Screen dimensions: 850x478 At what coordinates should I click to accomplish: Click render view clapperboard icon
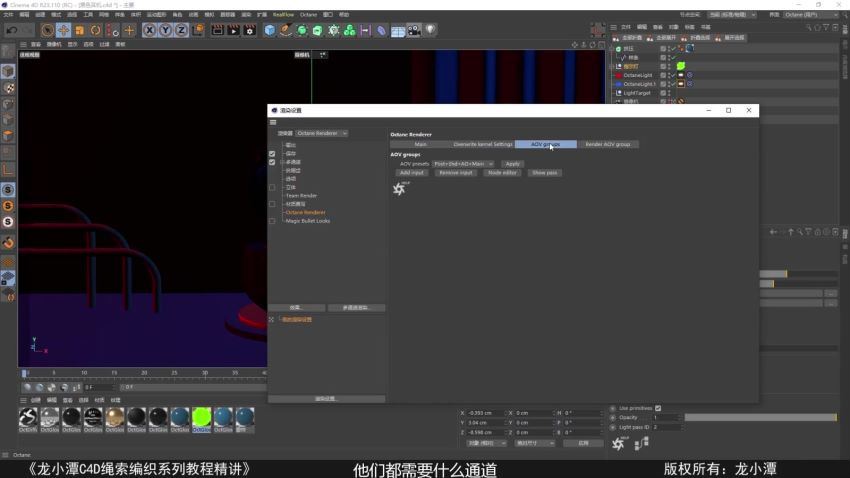[x=217, y=30]
